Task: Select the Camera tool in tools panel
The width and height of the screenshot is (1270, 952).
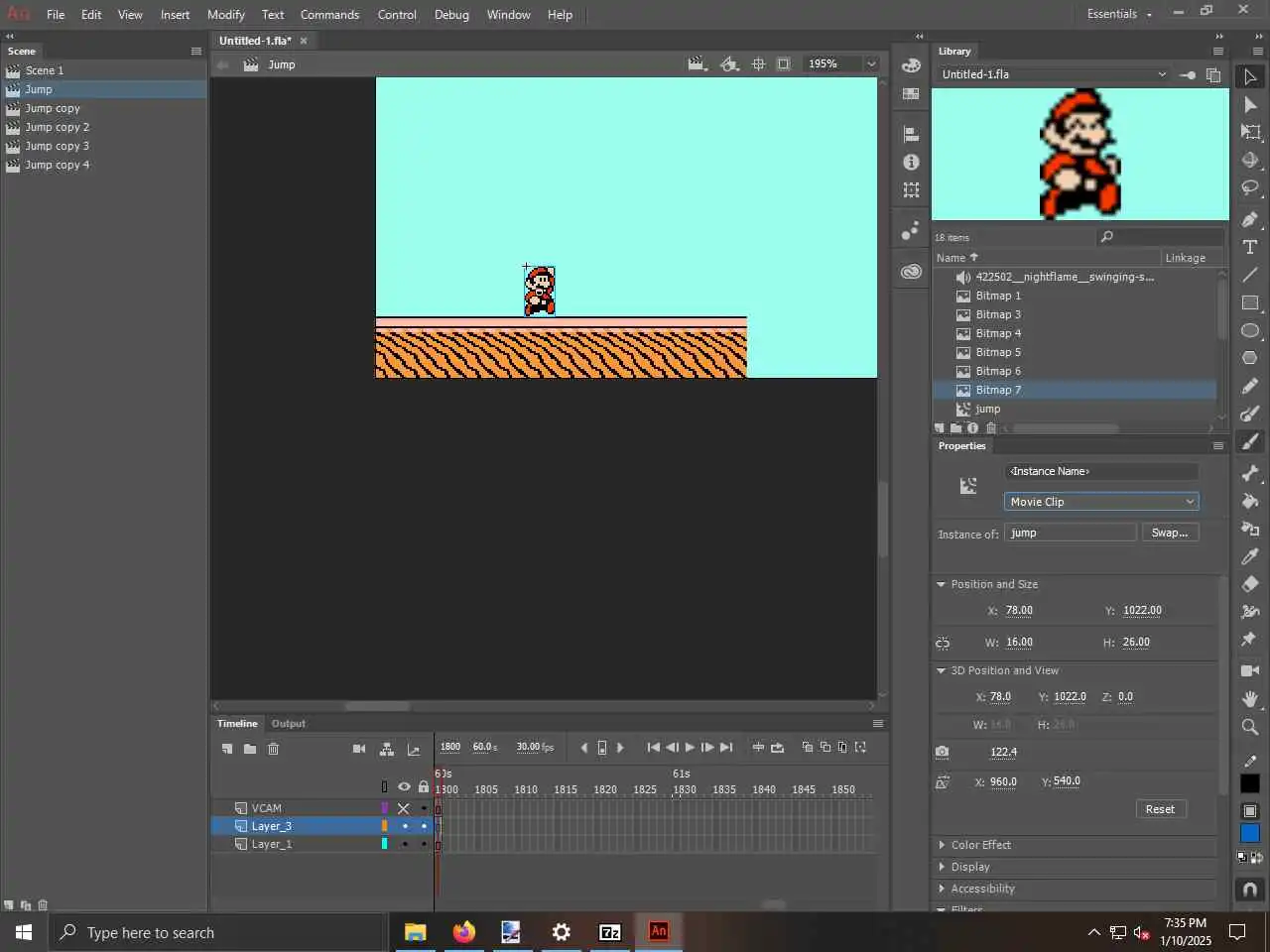Action: pos(1250,671)
